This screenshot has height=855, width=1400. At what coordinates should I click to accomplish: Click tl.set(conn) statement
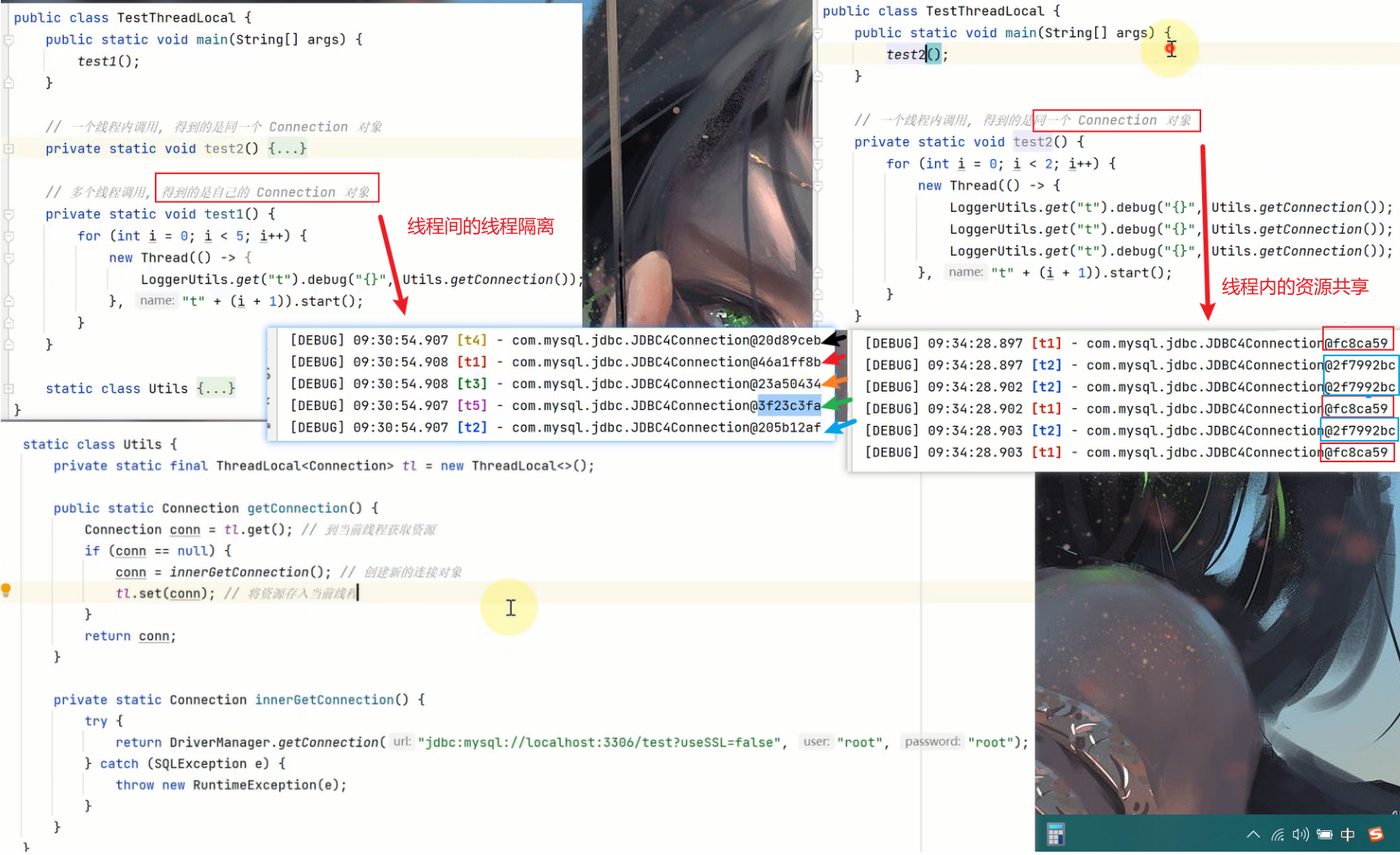pyautogui.click(x=166, y=594)
